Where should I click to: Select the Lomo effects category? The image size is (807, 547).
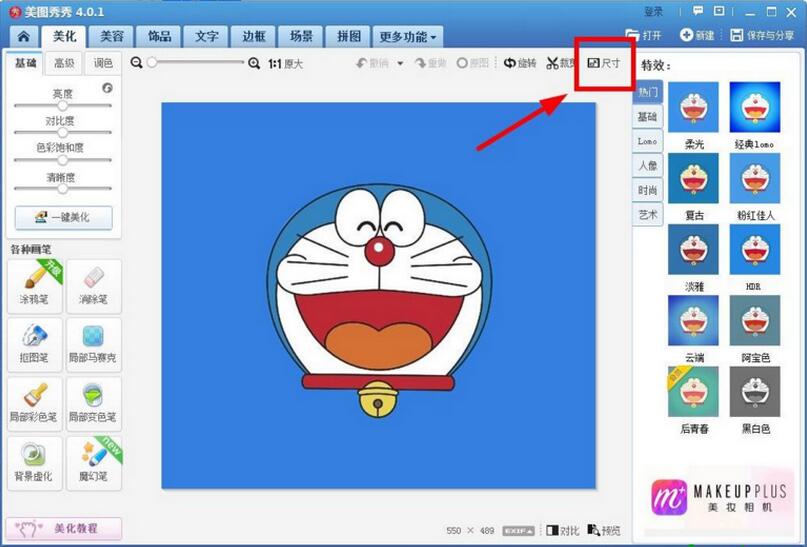click(647, 141)
